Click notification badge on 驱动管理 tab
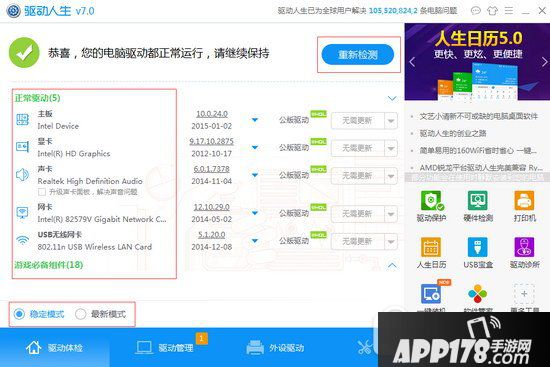 [x=201, y=338]
